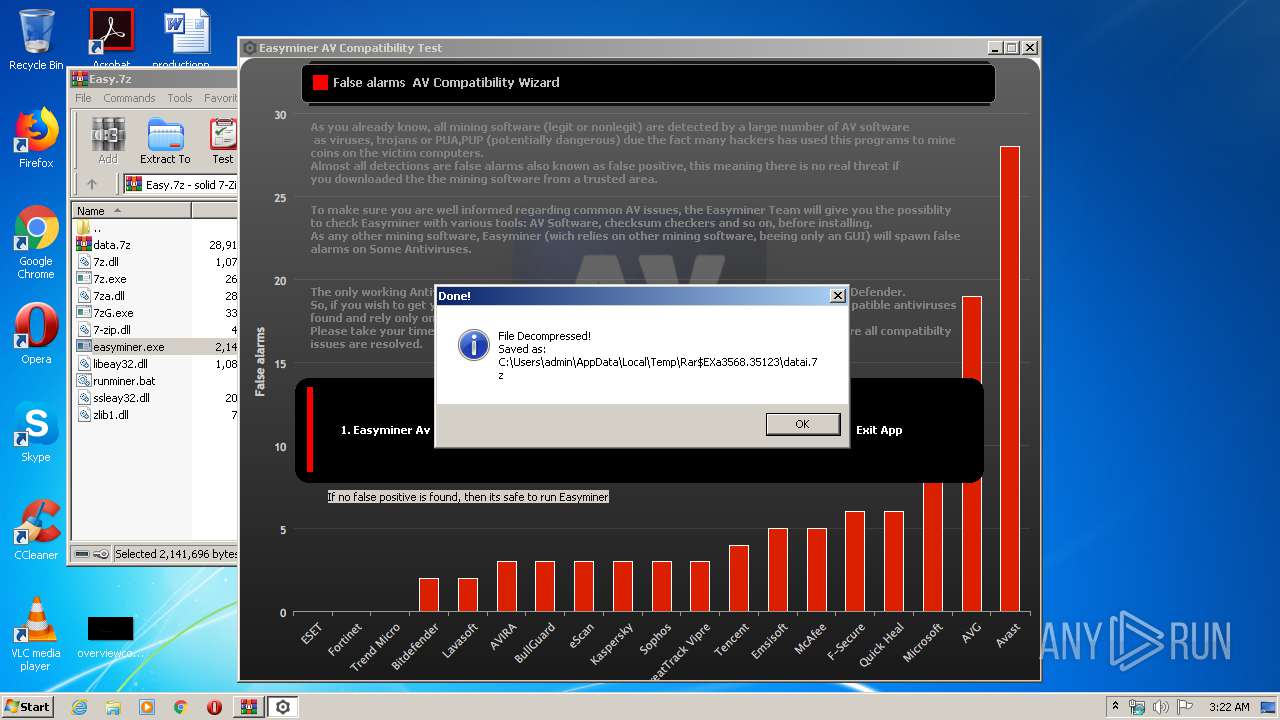
Task: Open Opera from the taskbar
Action: click(214, 707)
